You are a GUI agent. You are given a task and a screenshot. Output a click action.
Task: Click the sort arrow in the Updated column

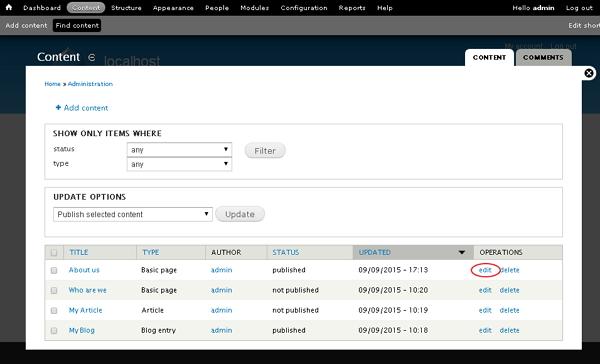pos(461,252)
